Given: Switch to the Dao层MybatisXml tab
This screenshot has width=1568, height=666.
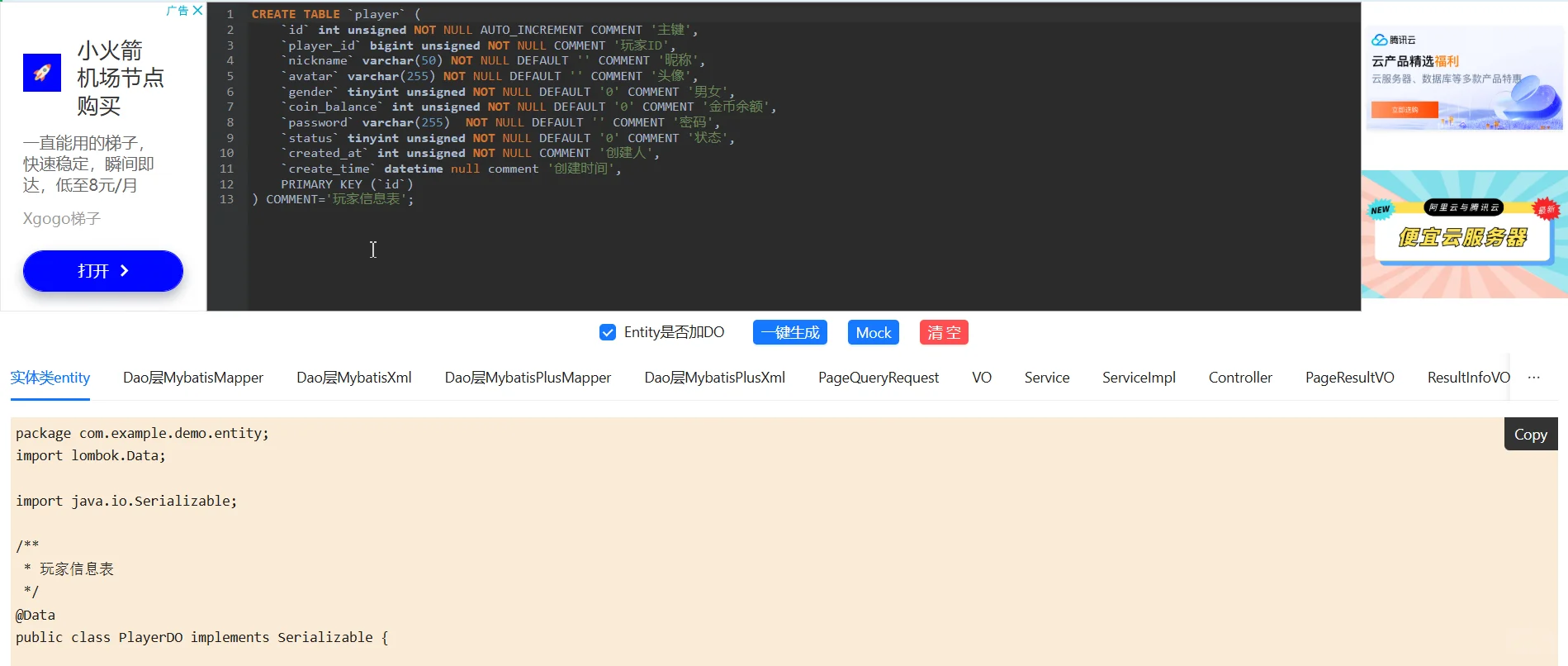Looking at the screenshot, I should click(x=354, y=378).
